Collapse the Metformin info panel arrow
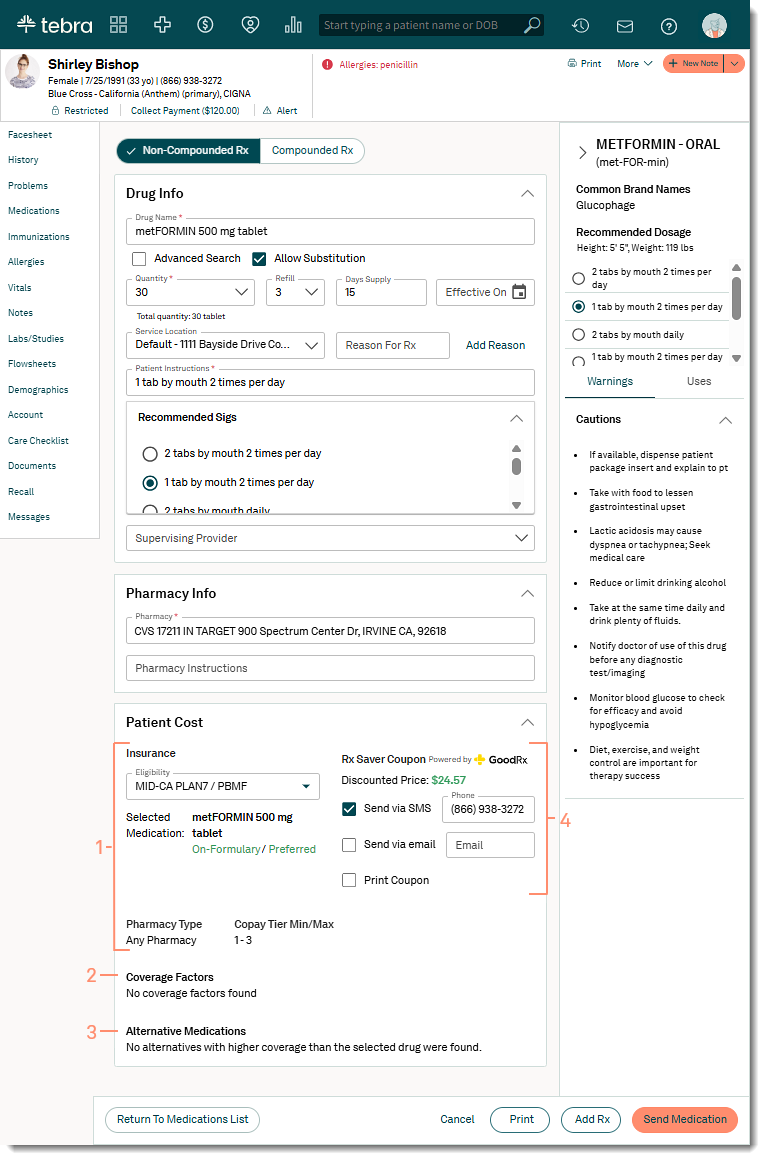This screenshot has height=1160, width=765. (x=582, y=152)
